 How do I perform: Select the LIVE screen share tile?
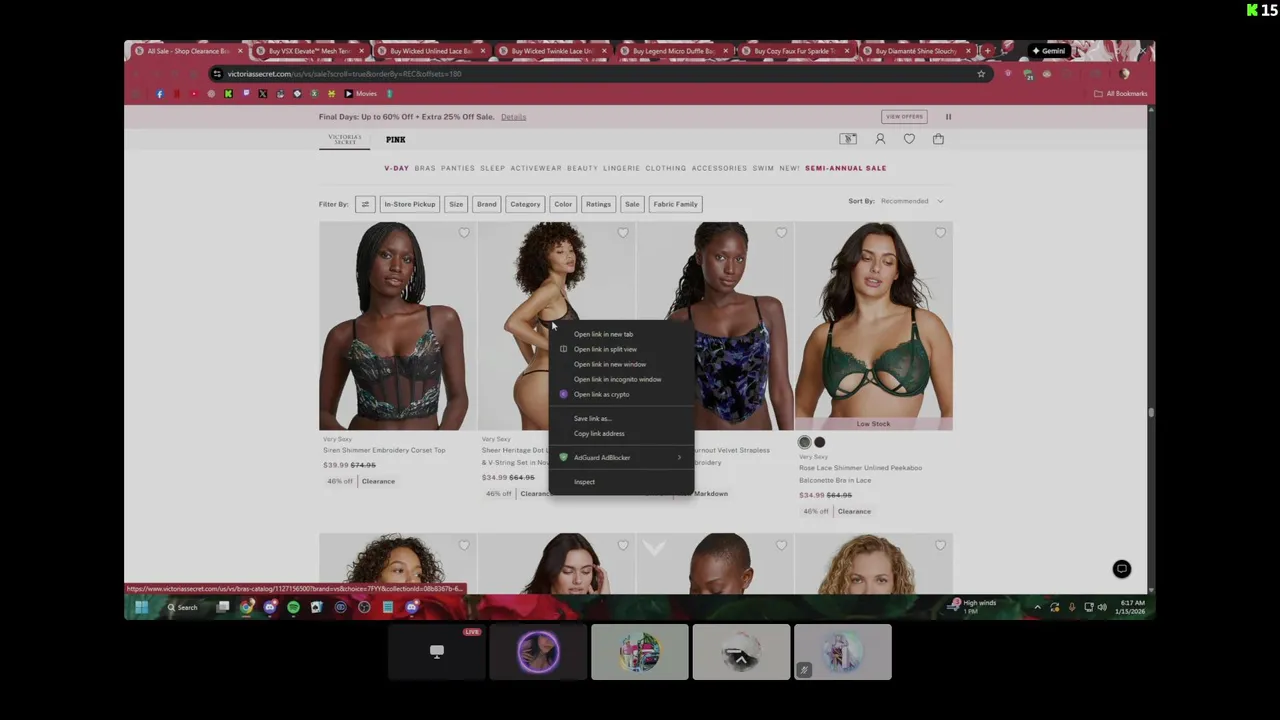pos(437,652)
